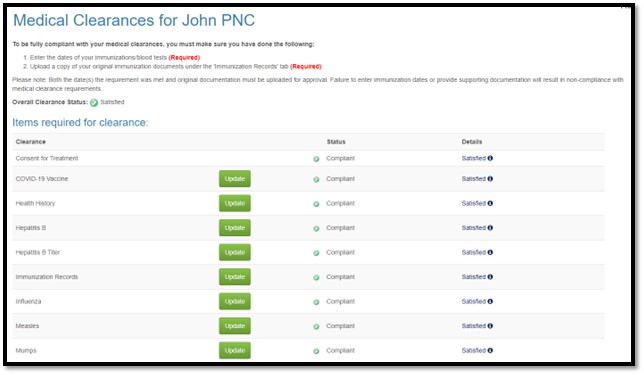Image resolution: width=644 pixels, height=375 pixels.
Task: Click the info icon in COVID-19 Vaccine row
Action: pyautogui.click(x=490, y=179)
